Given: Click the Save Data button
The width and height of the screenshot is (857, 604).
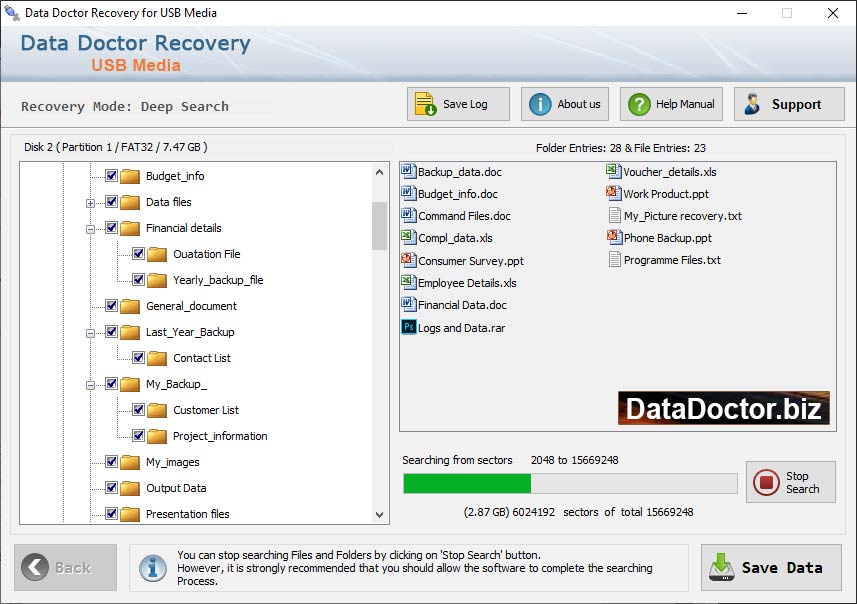Looking at the screenshot, I should pos(770,567).
